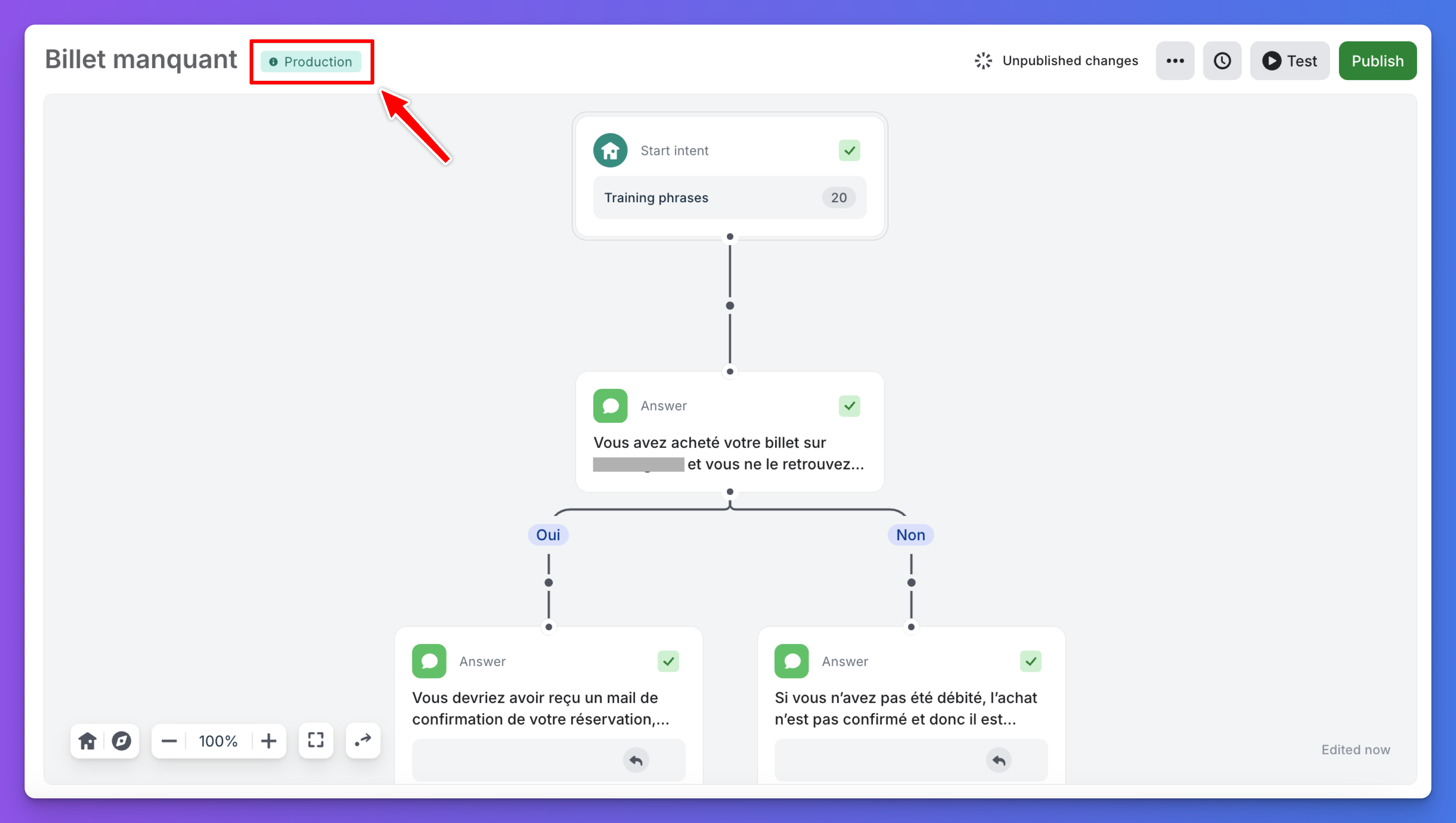Image resolution: width=1456 pixels, height=823 pixels.
Task: Click the Start intent house icon
Action: coord(610,151)
